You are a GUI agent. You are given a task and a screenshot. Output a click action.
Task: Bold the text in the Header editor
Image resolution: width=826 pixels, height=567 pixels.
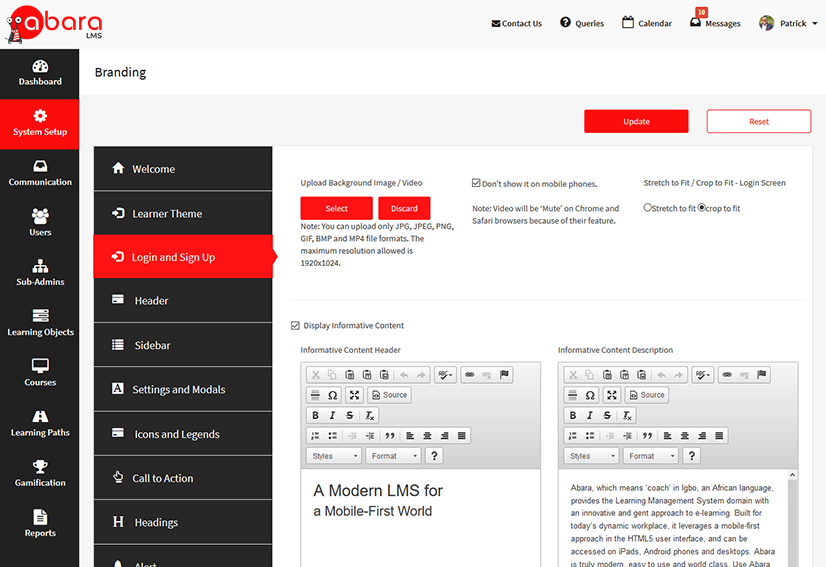coord(316,415)
